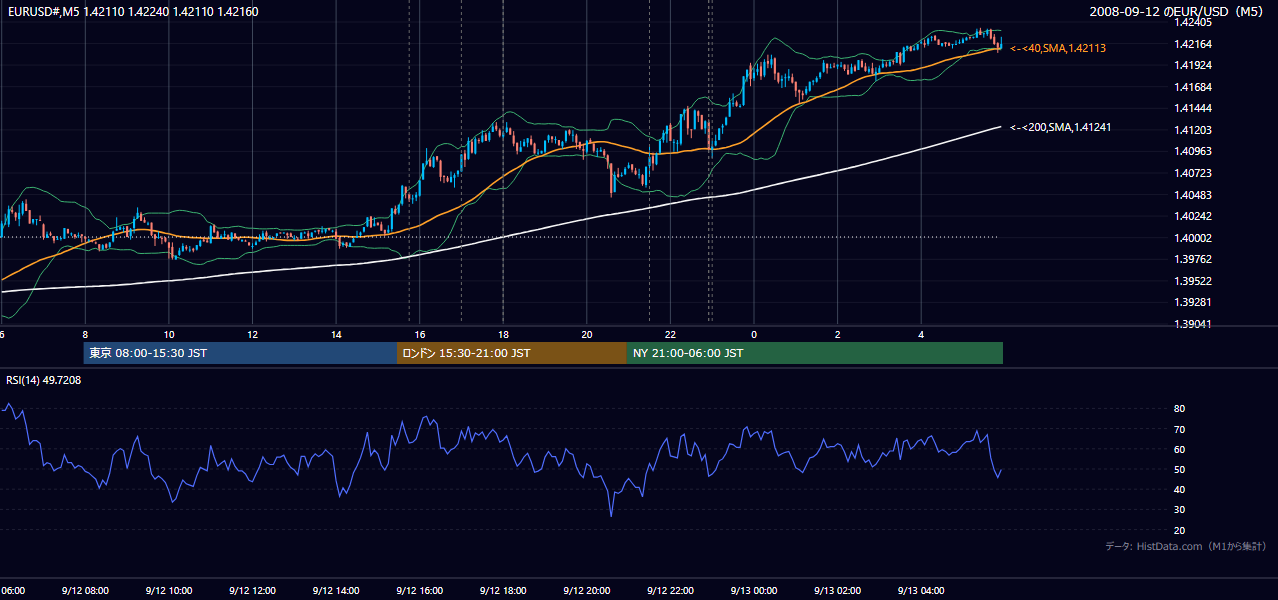
Task: Click hour label 22 under price chart
Action: coord(670,335)
